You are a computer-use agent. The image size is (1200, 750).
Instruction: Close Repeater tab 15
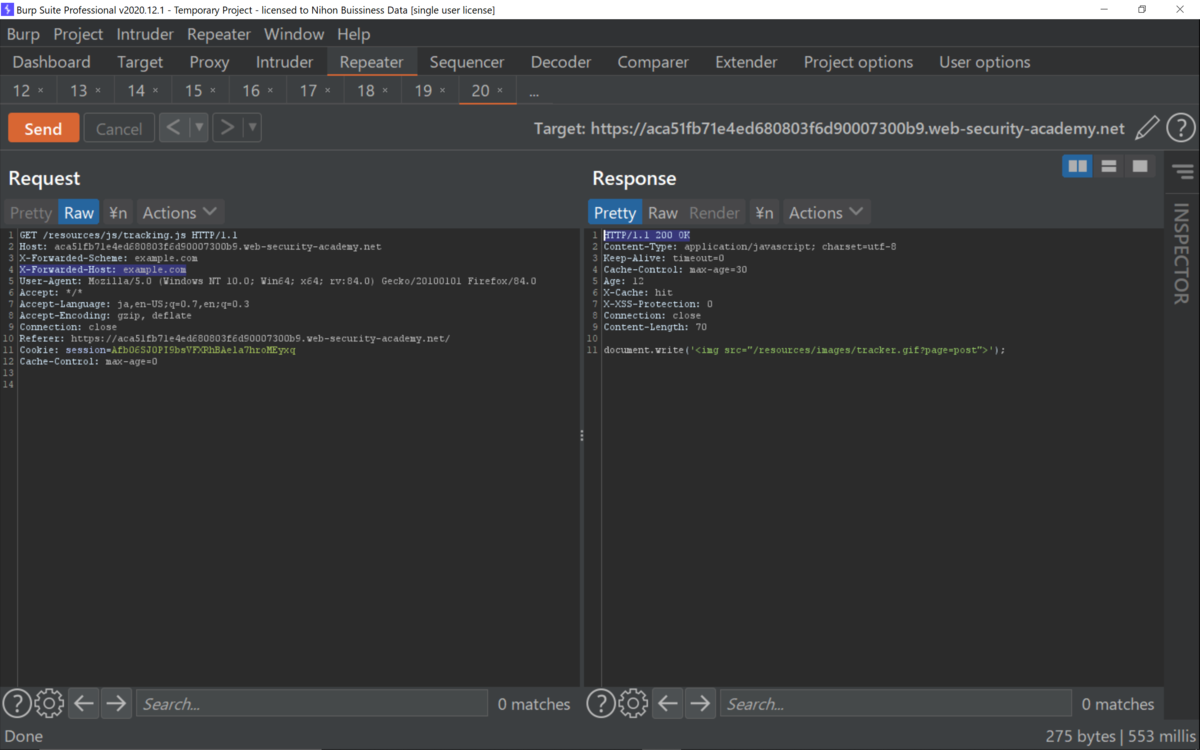(213, 91)
